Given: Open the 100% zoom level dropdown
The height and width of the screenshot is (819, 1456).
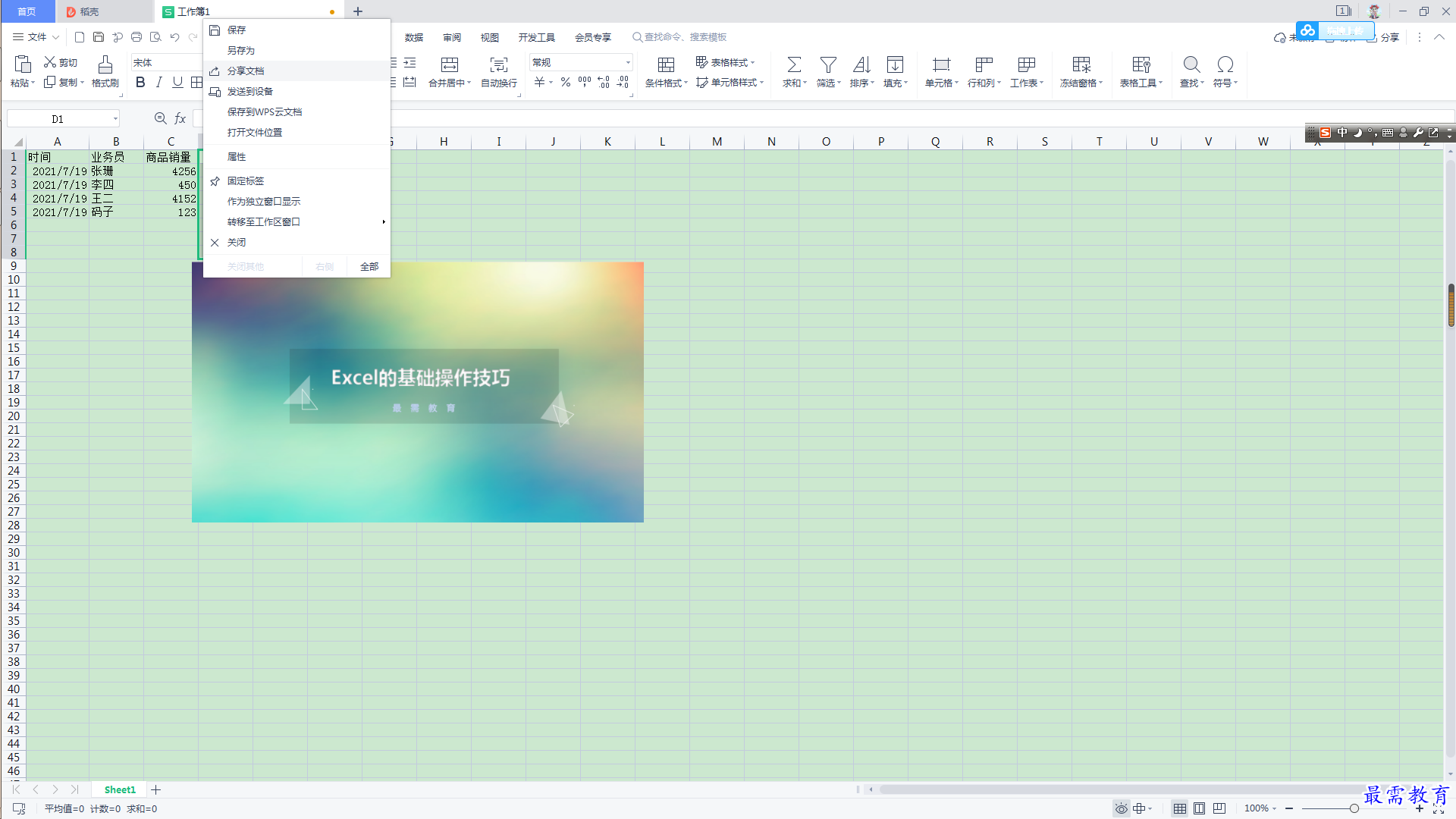Looking at the screenshot, I should (1260, 808).
